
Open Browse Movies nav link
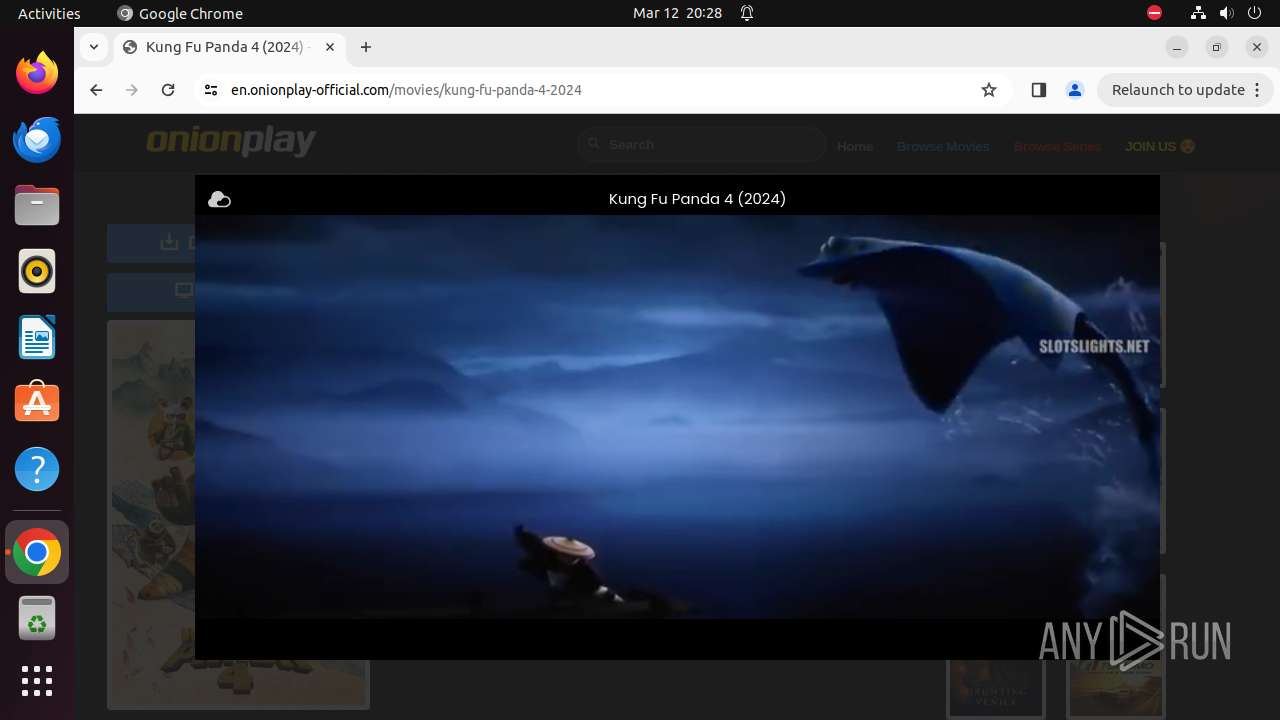coord(943,146)
